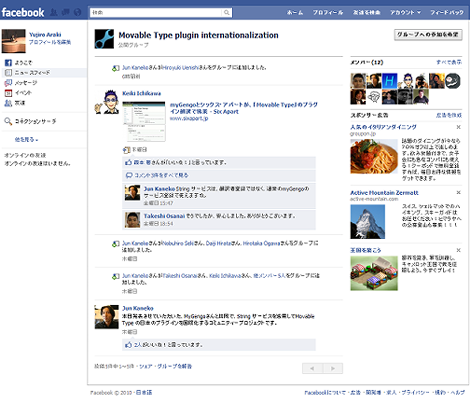Open Yujiro Araki profile photo in sidebar
The image size is (470, 402).
(x=14, y=41)
